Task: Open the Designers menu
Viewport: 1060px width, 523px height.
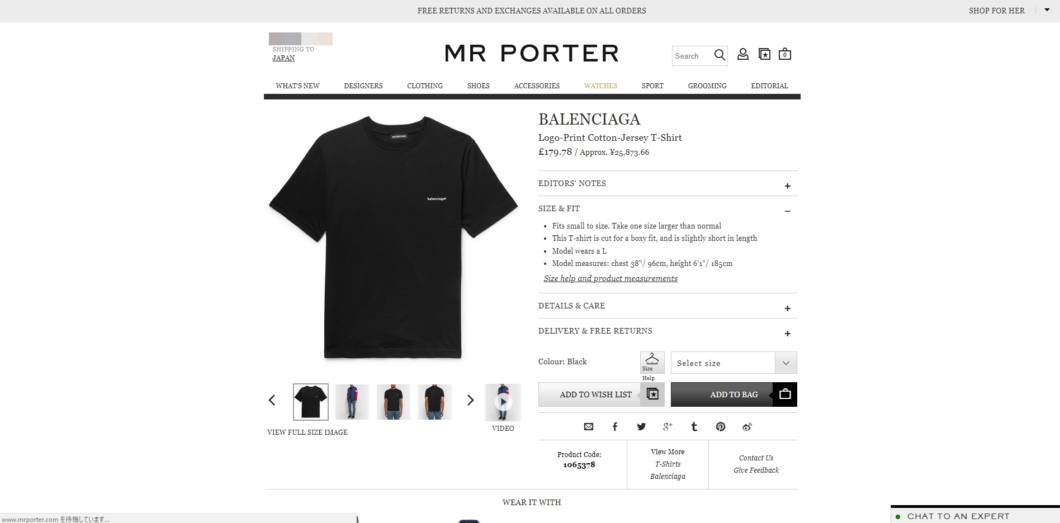Action: 363,86
